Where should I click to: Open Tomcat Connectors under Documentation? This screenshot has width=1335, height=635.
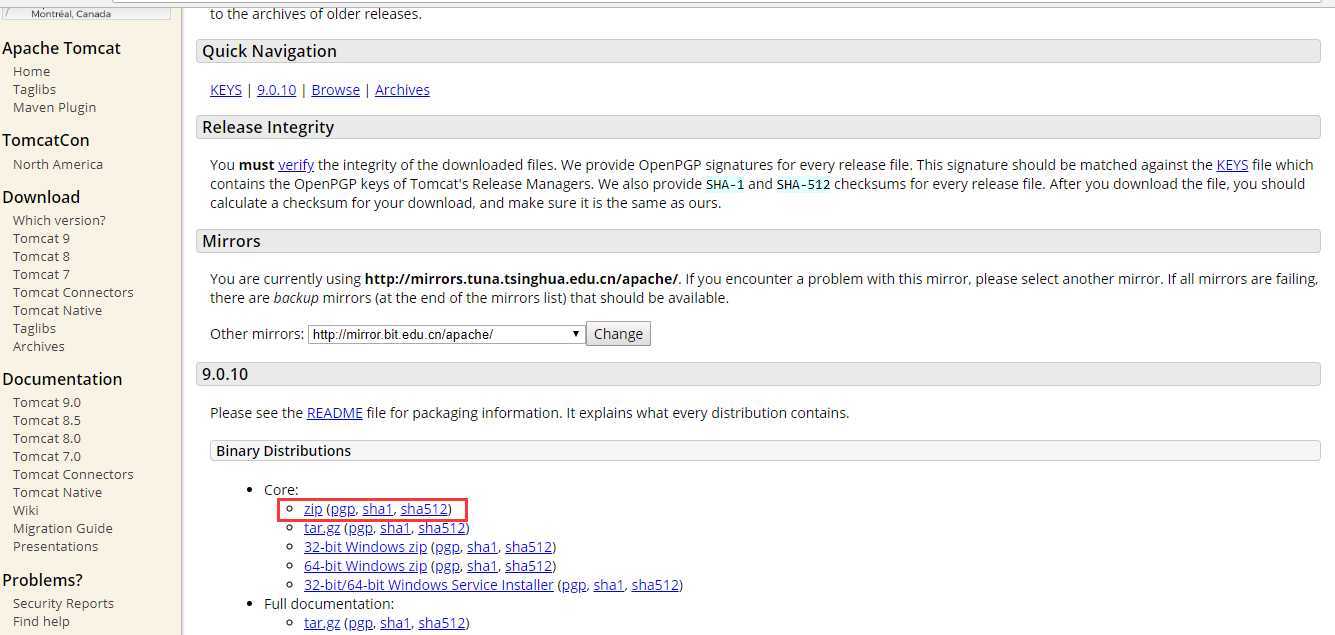click(x=73, y=474)
